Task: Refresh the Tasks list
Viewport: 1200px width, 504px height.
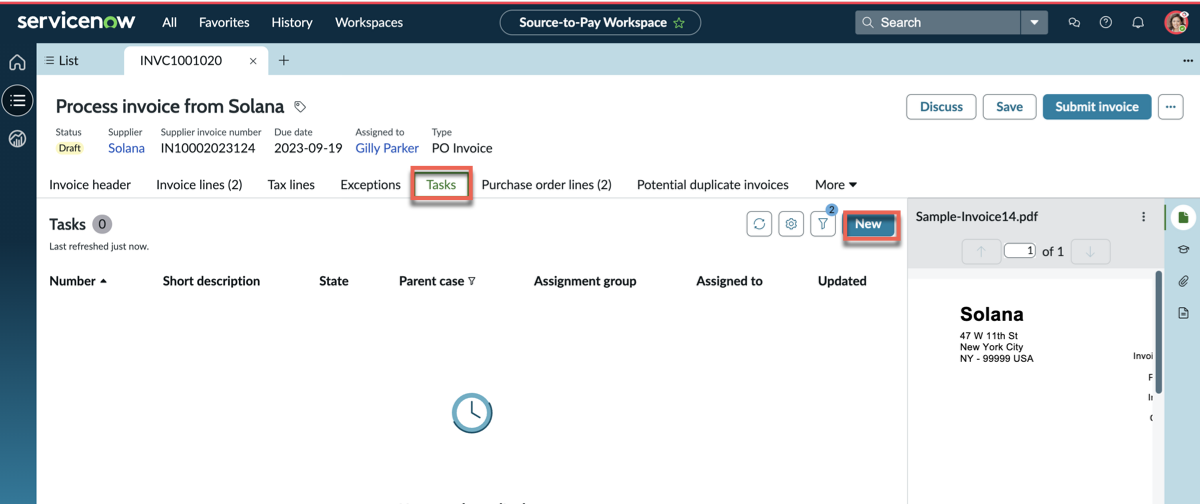Action: pyautogui.click(x=759, y=224)
